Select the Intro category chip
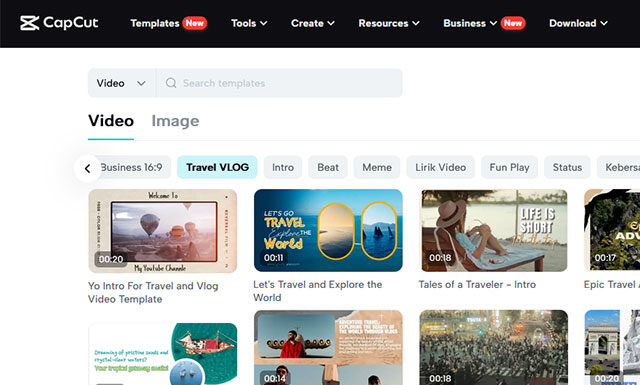This screenshot has width=640, height=385. pos(283,167)
